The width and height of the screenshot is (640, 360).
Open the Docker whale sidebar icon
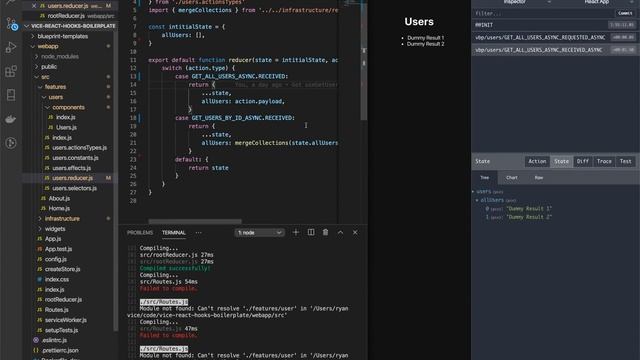tap(11, 119)
